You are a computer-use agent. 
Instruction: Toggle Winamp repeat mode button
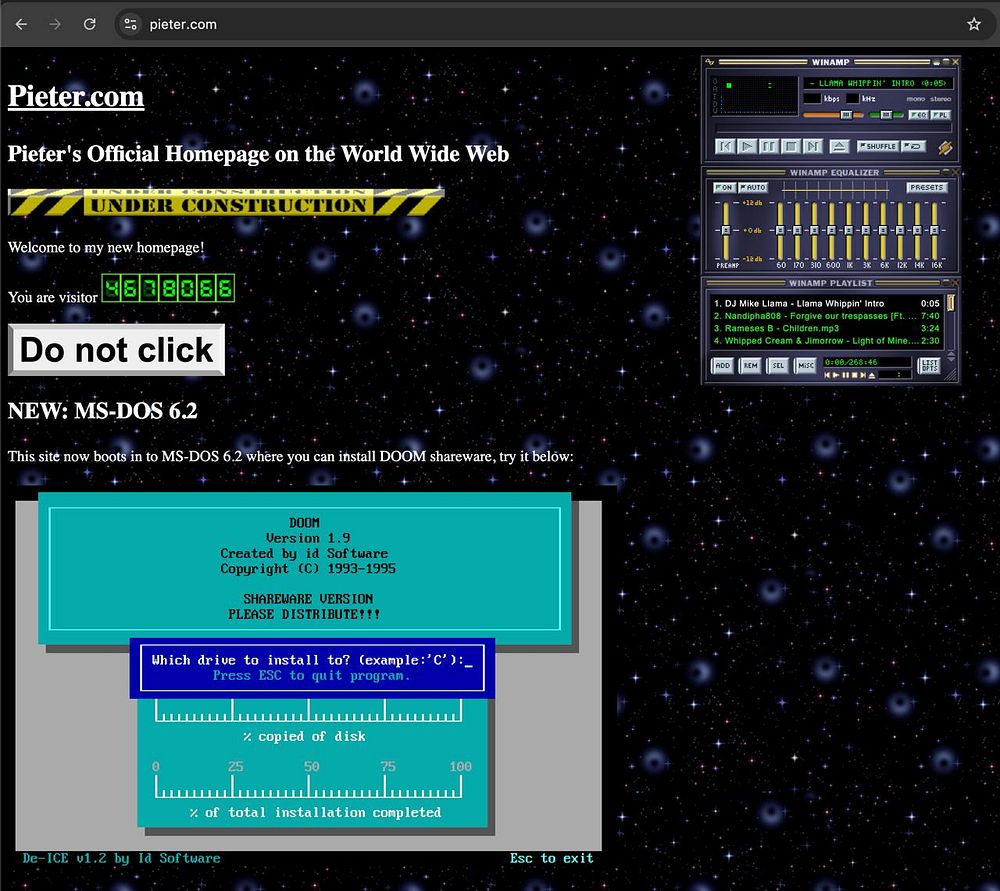[913, 146]
